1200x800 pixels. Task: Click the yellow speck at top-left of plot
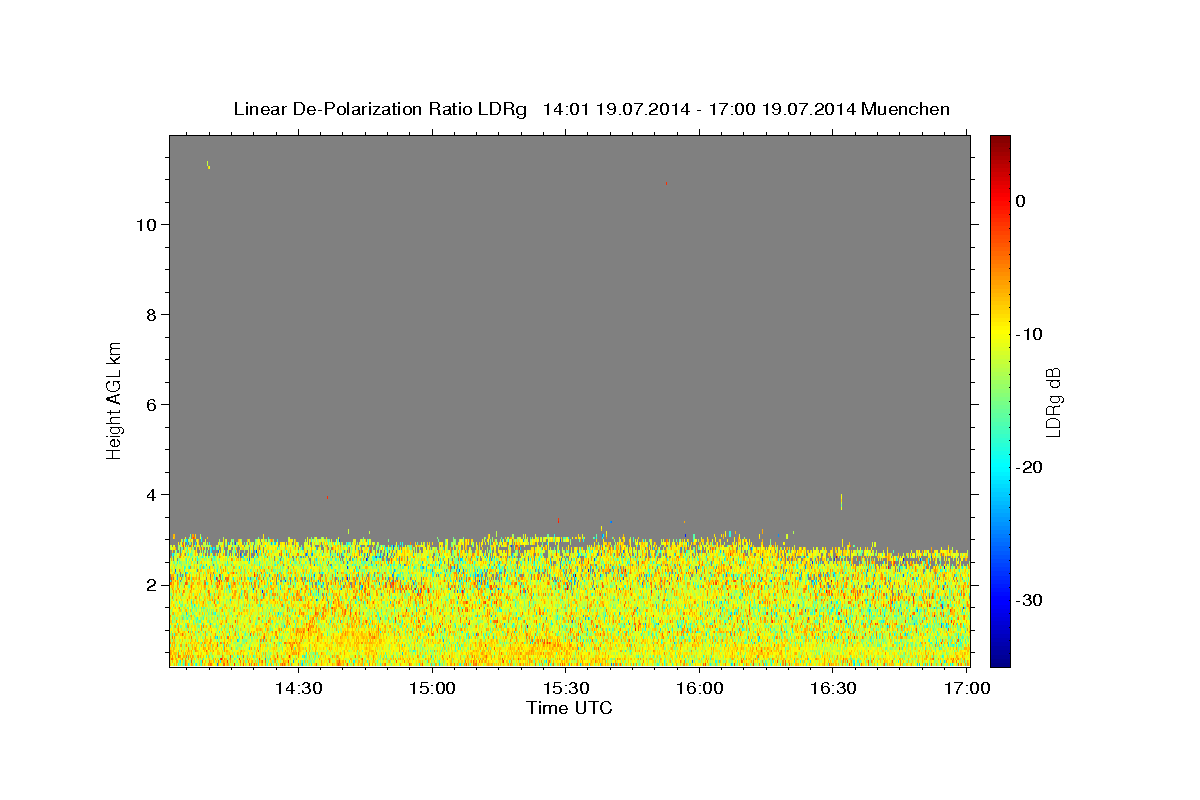(x=208, y=165)
